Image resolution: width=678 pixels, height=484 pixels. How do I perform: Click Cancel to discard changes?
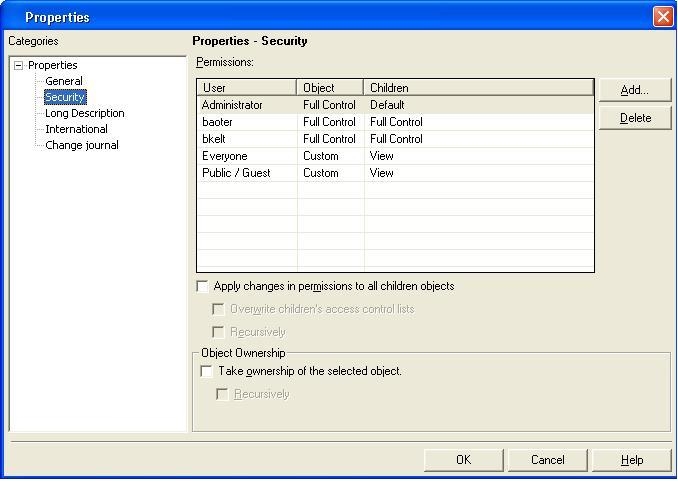tap(547, 460)
